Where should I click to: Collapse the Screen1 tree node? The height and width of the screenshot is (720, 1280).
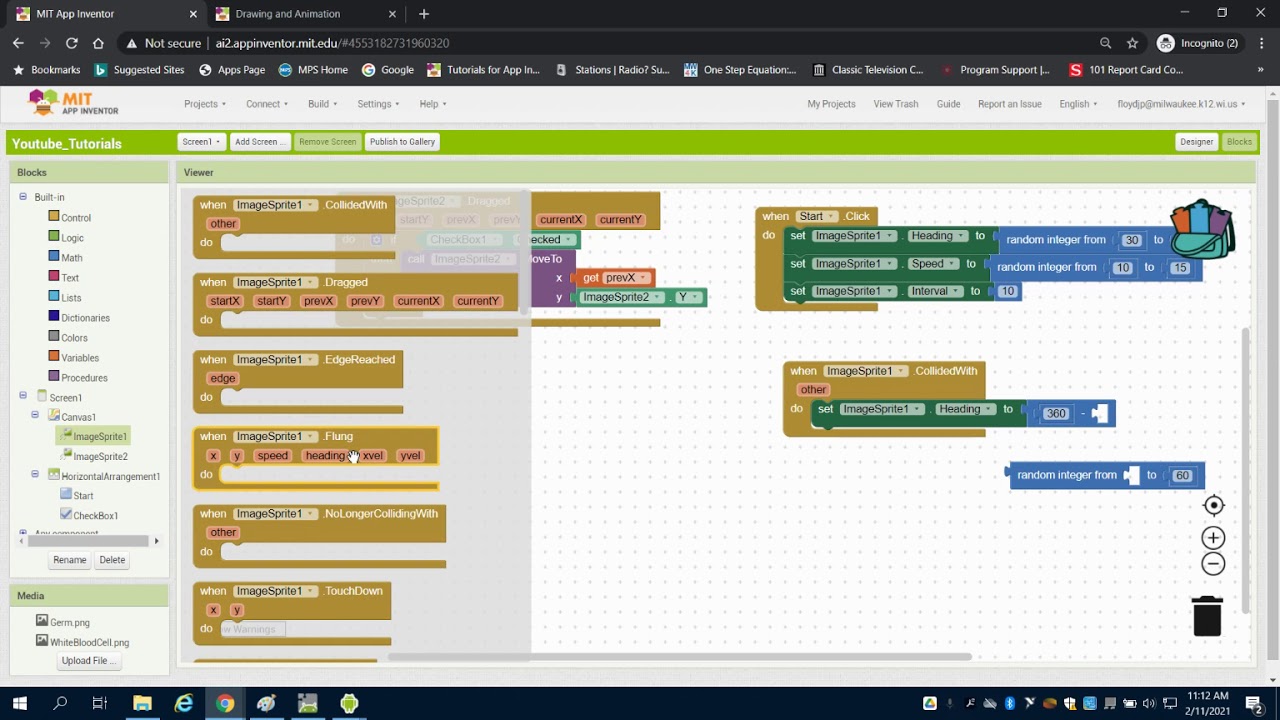coord(23,396)
